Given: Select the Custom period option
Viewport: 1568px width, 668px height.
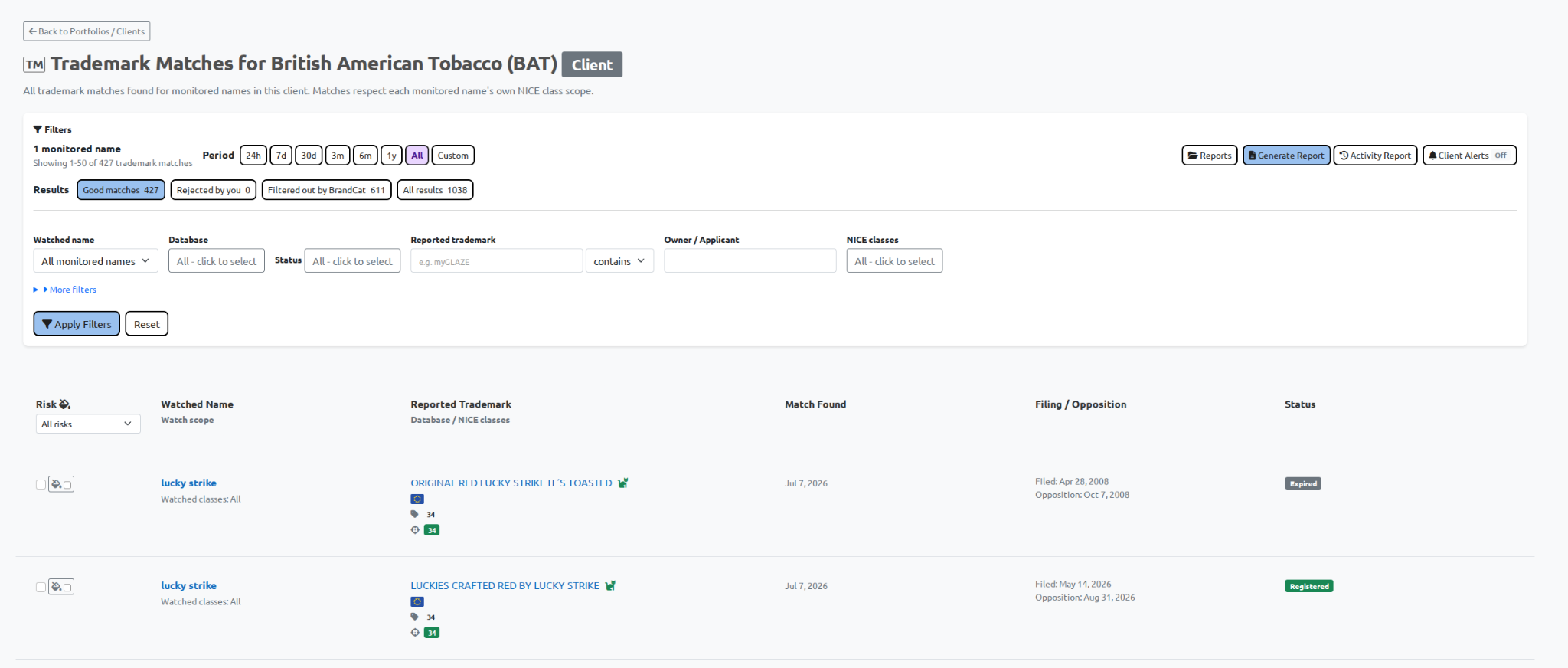Looking at the screenshot, I should pyautogui.click(x=453, y=156).
